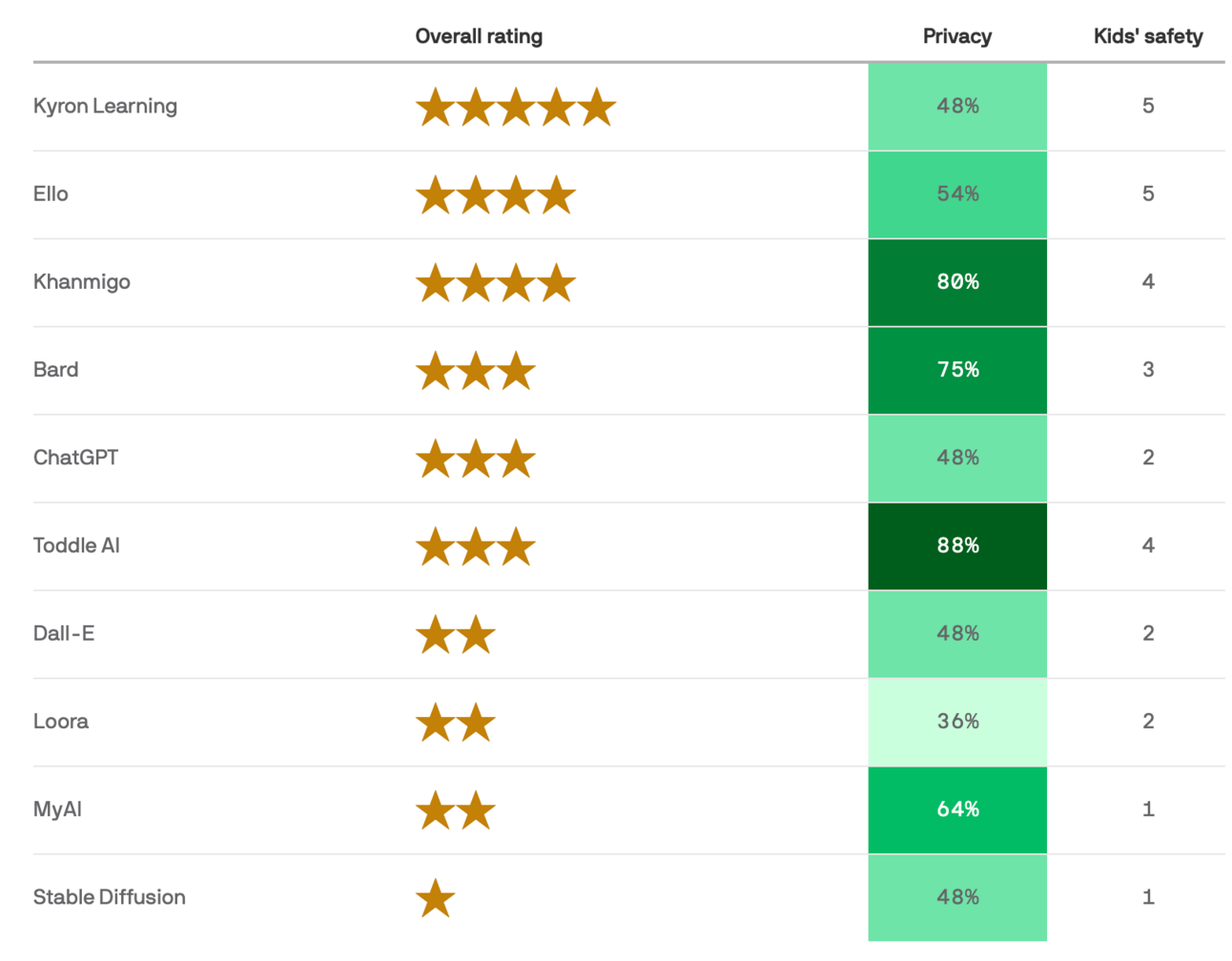This screenshot has height=961, width=1232.
Task: Click the last star in Ello's rating
Action: (557, 196)
